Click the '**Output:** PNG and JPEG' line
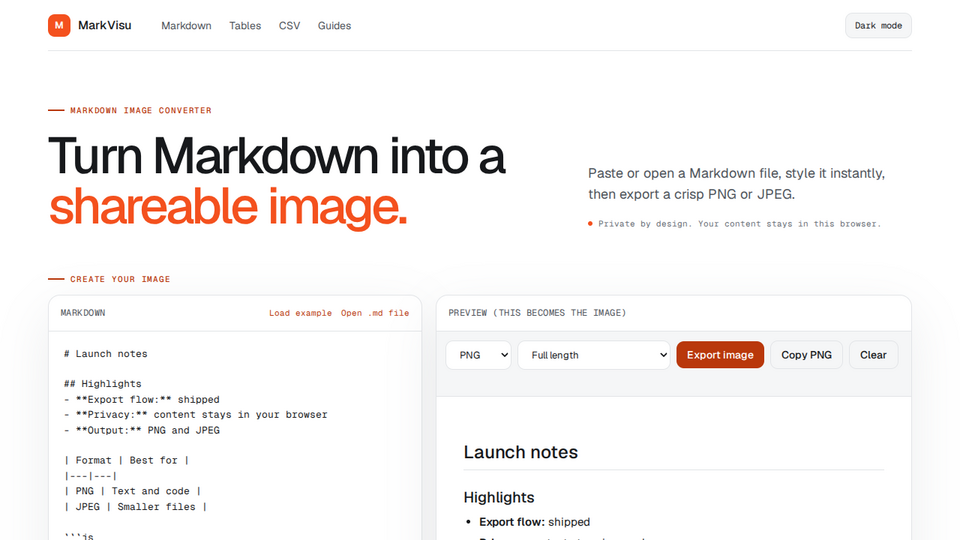The width and height of the screenshot is (960, 540). pos(141,430)
